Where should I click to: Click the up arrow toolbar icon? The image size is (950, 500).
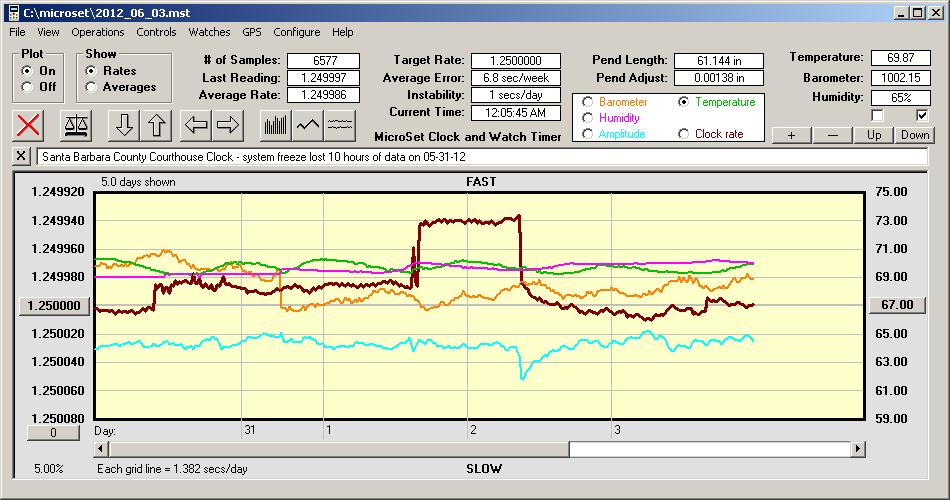pyautogui.click(x=157, y=125)
